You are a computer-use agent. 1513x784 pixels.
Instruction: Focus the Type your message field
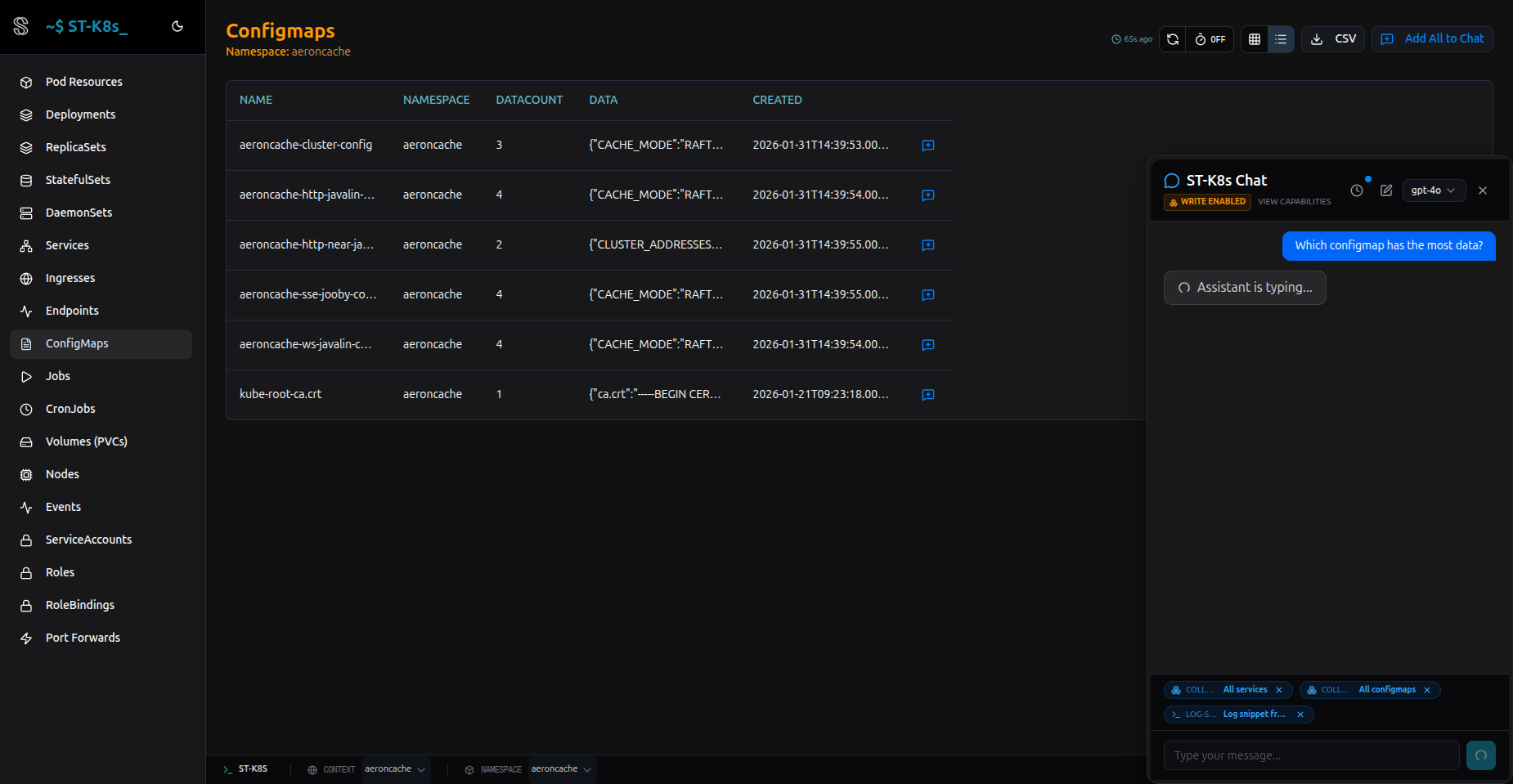pyautogui.click(x=1311, y=755)
